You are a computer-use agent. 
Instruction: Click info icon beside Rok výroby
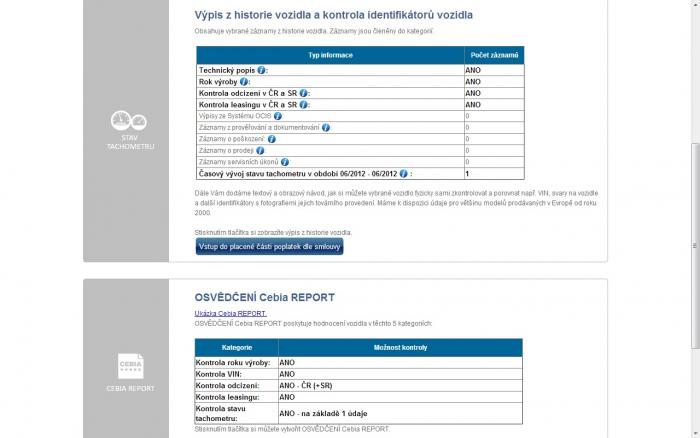(x=245, y=82)
